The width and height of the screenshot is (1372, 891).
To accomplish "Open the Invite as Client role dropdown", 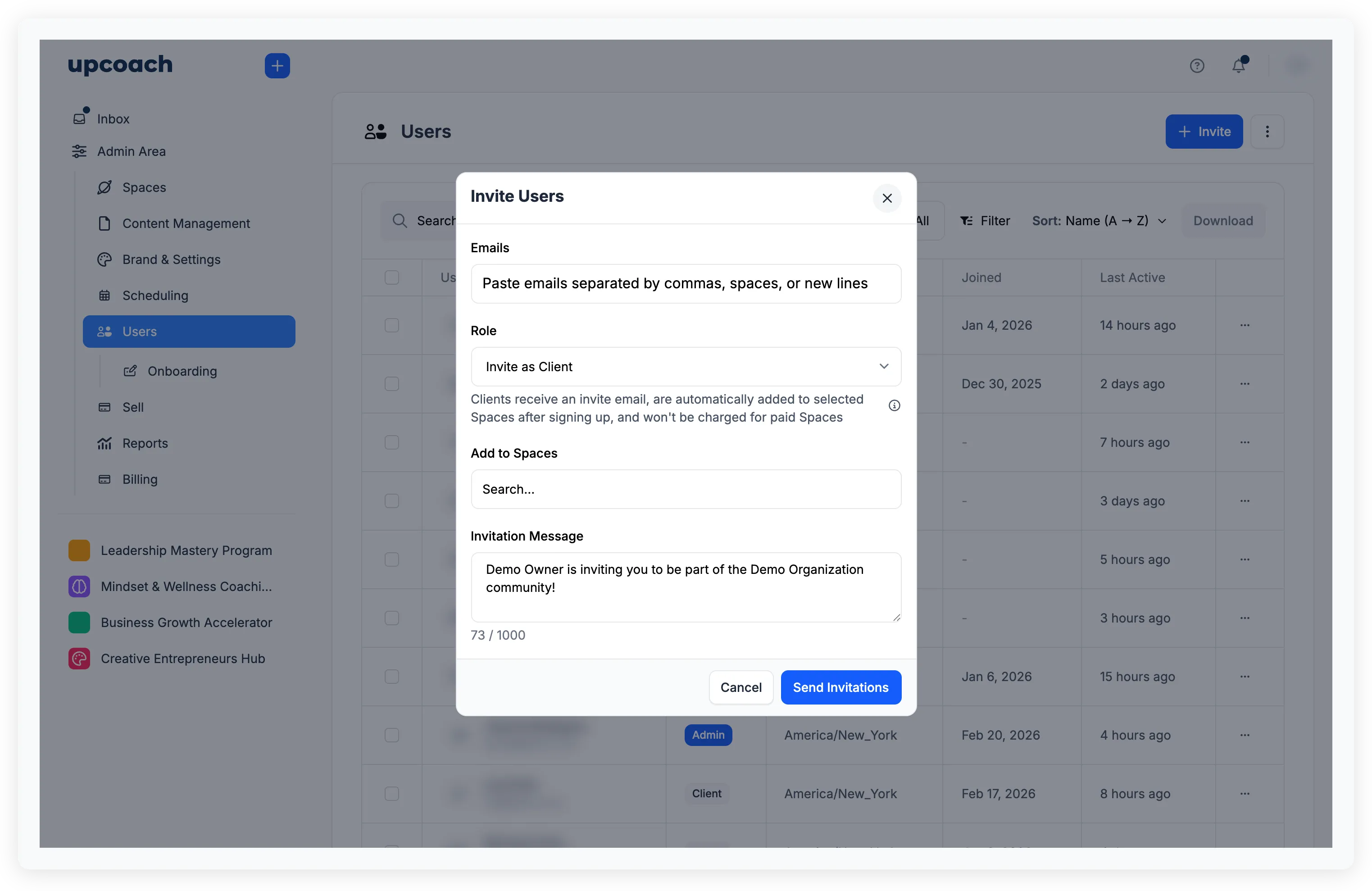I will [x=686, y=367].
